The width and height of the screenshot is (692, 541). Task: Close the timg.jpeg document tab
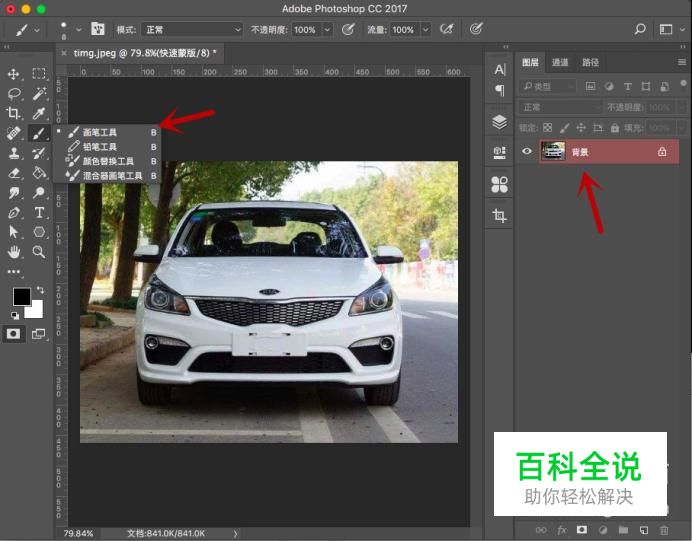tap(64, 53)
